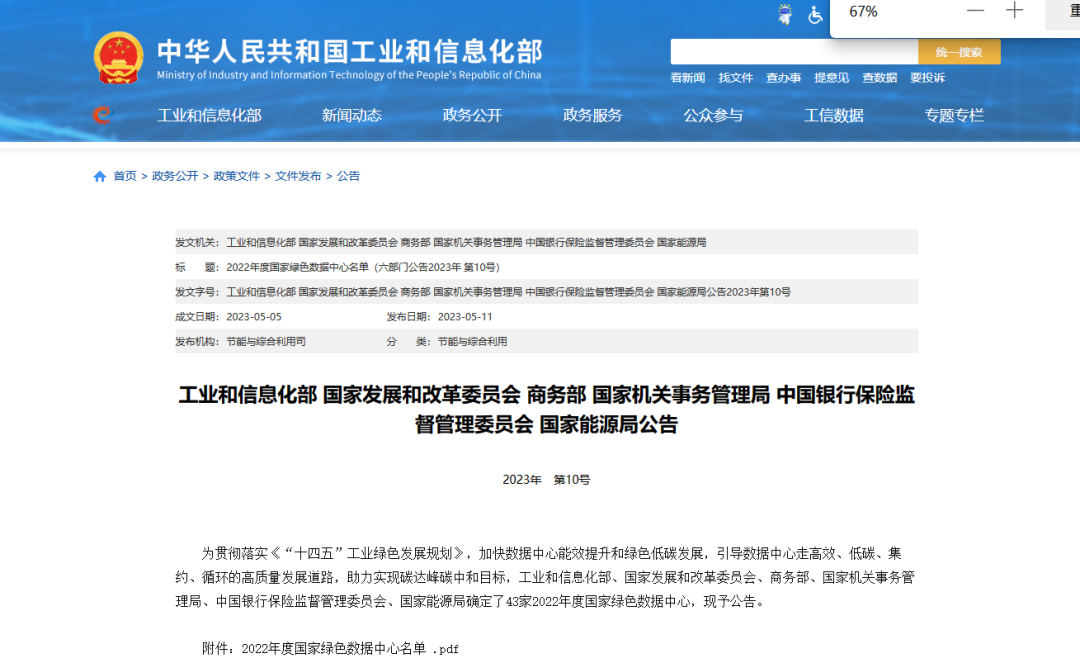Click the national emblem logo

[118, 58]
